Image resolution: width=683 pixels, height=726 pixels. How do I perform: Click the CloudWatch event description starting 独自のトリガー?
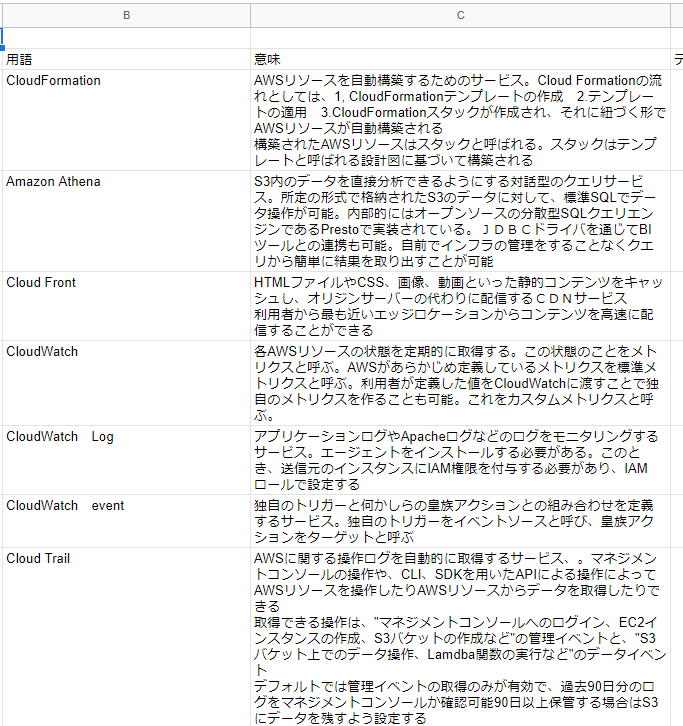click(460, 521)
